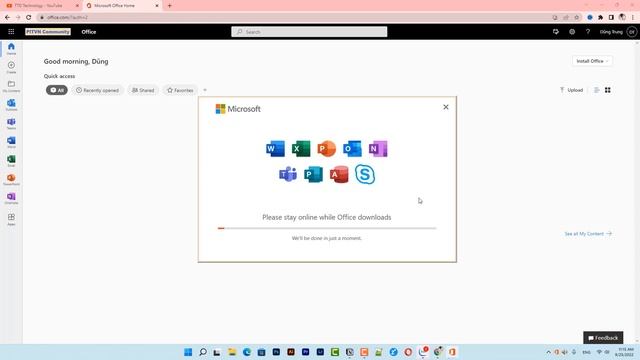The image size is (640, 360).
Task: Open My Content folder in the sidebar
Action: (11, 86)
